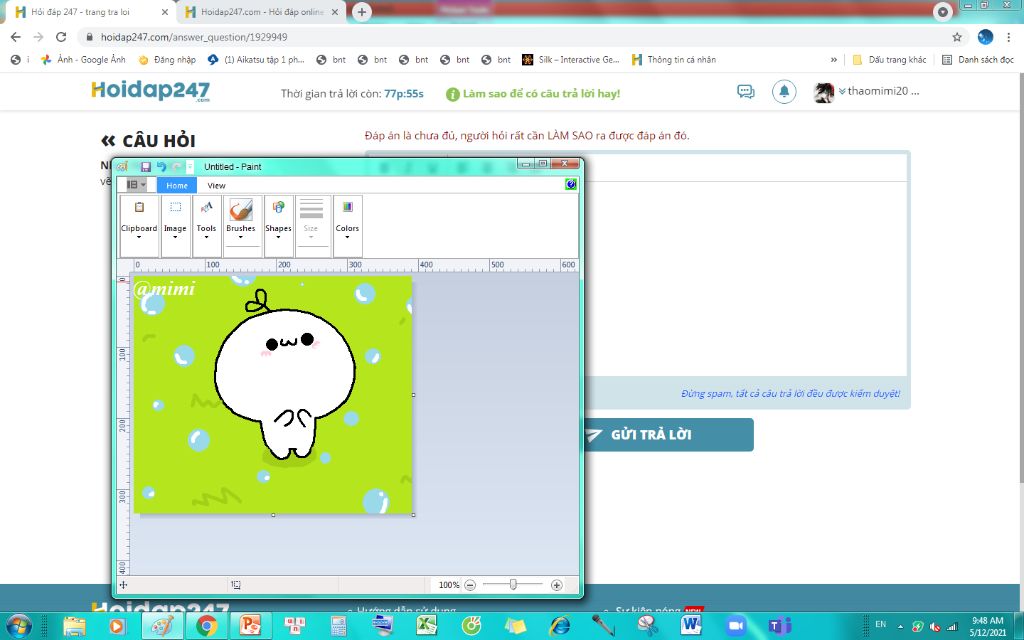Open the 'Silk – Interactive Ge...' bookmark
Viewport: 1024px width, 640px height.
[571, 59]
